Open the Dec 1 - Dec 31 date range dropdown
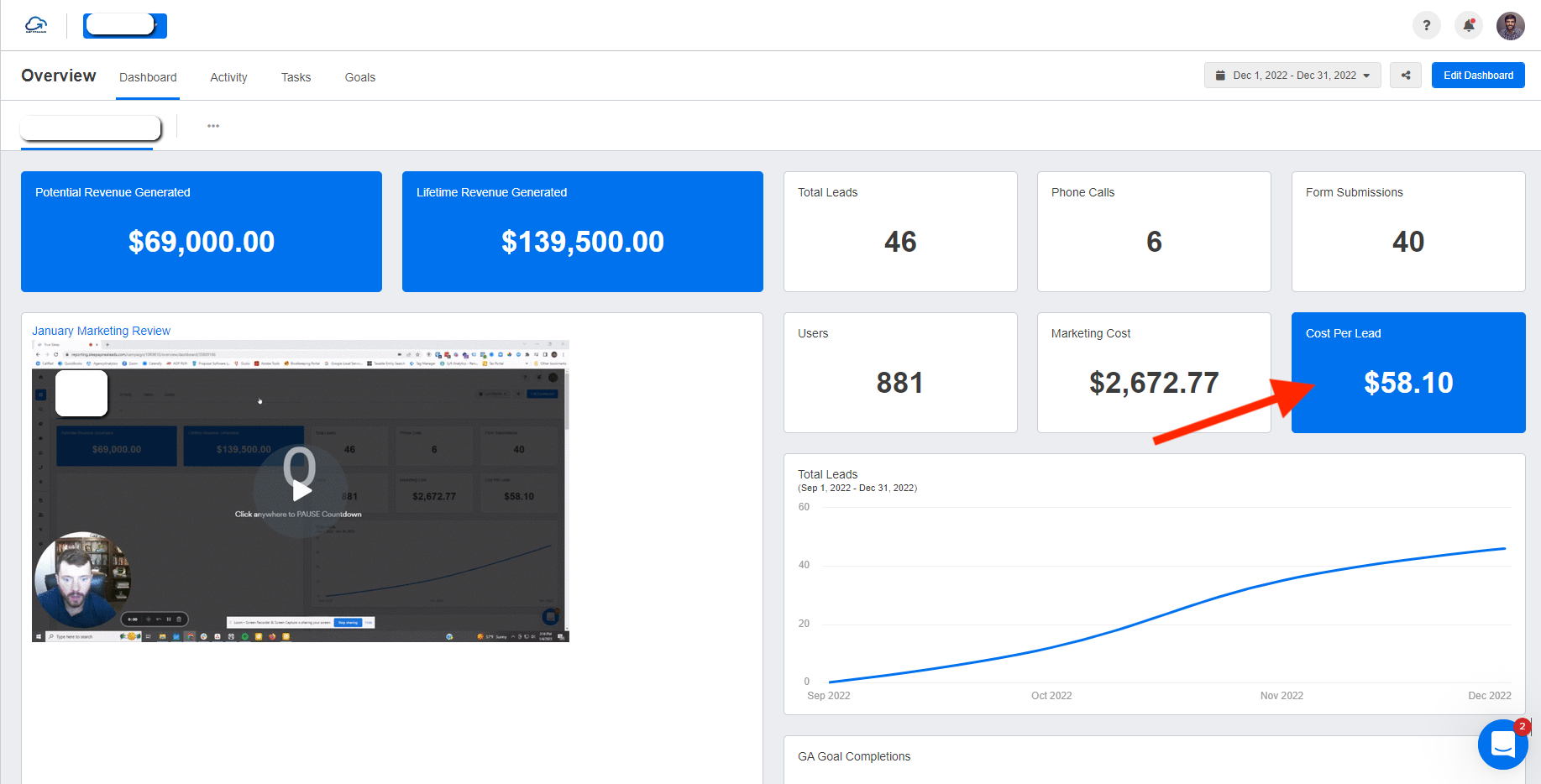Screen dimensions: 1541x784 1292,76
